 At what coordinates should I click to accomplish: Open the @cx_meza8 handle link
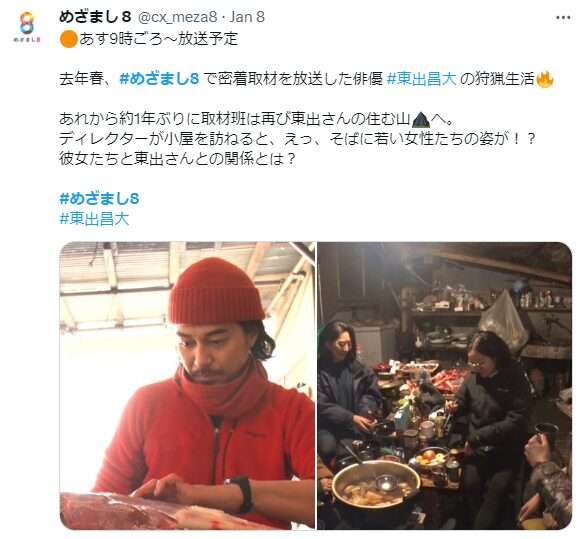[x=177, y=17]
